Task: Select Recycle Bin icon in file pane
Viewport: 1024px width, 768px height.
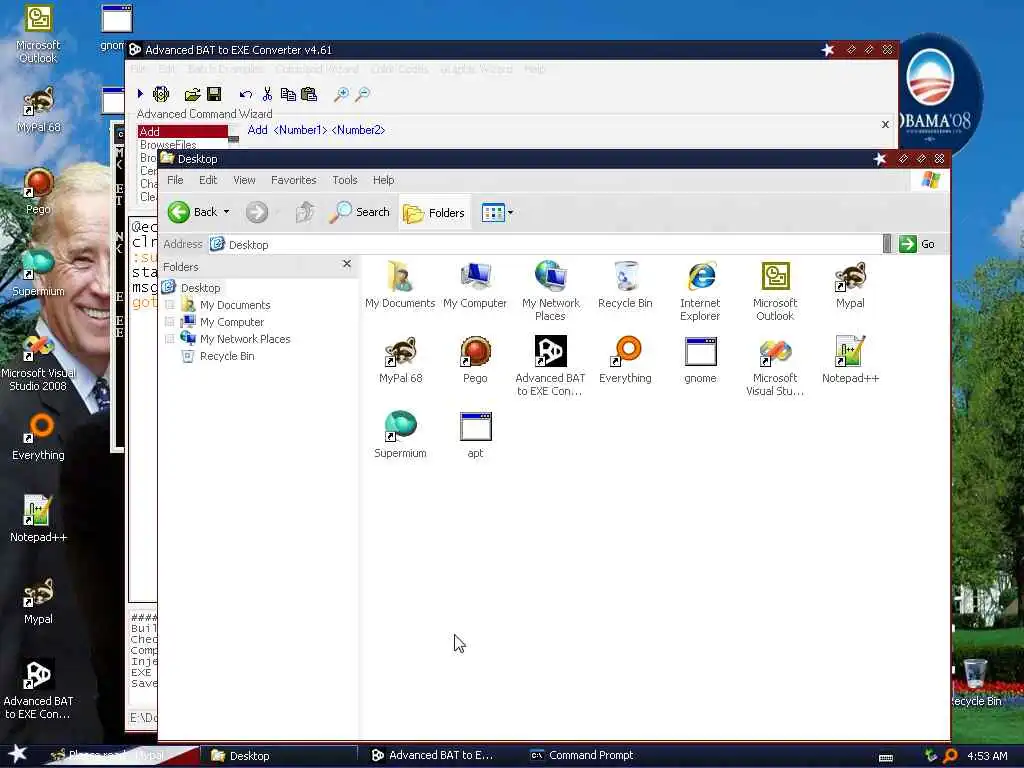Action: 625,285
